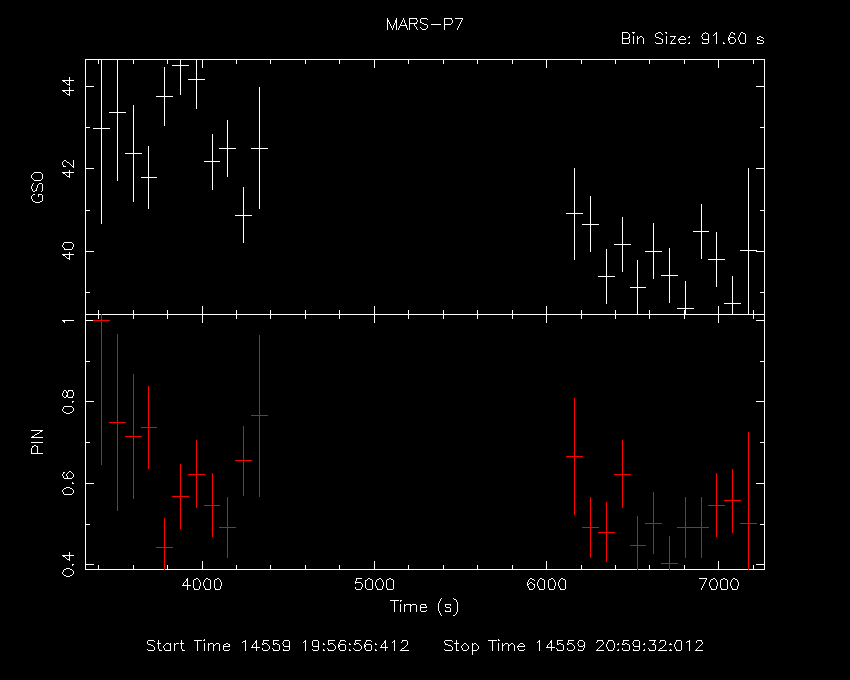This screenshot has width=850, height=680.
Task: Click the 42 tick label on GSO axis
Action: tap(68, 169)
